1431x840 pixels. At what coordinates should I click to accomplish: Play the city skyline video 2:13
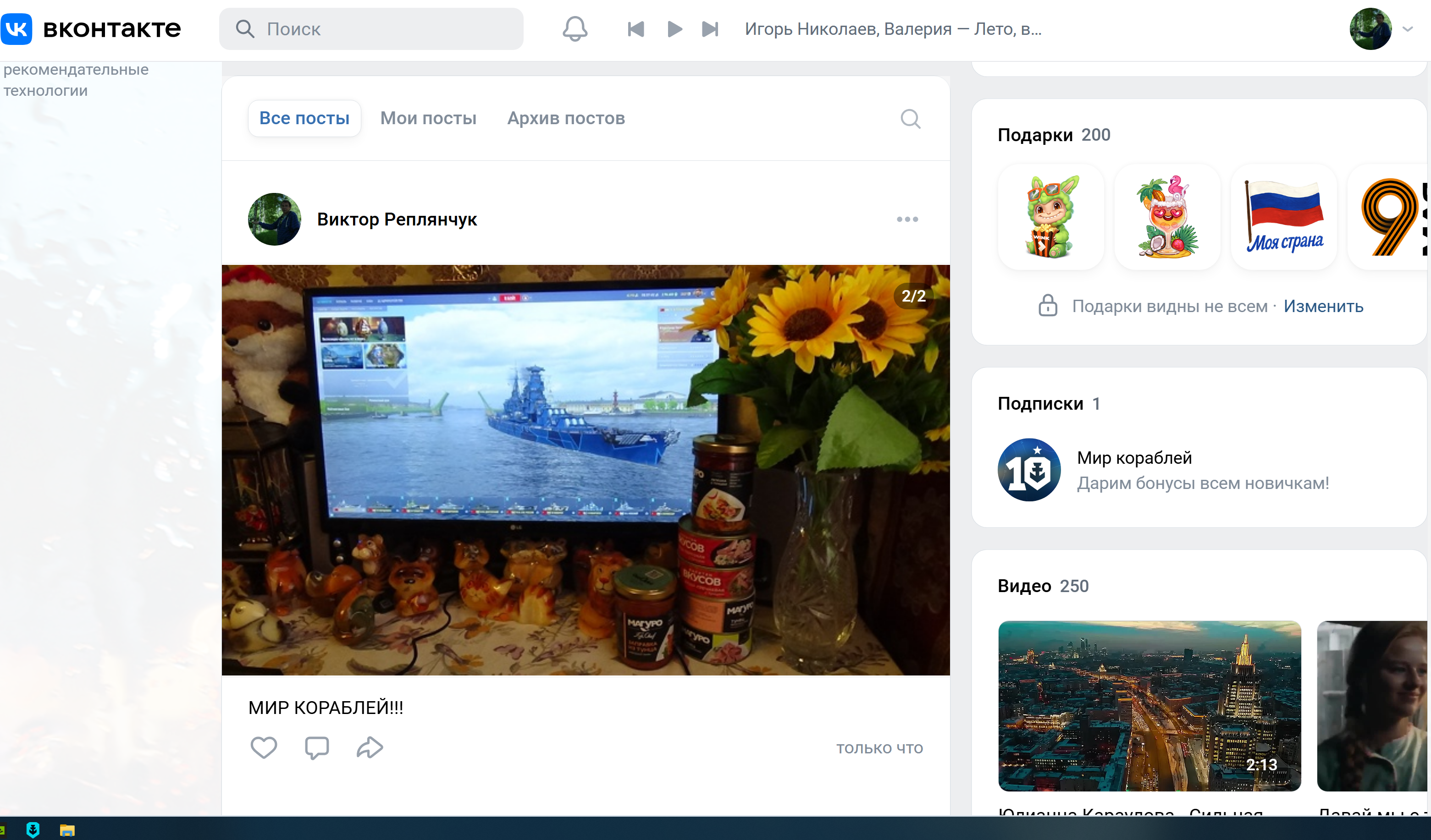(1149, 706)
